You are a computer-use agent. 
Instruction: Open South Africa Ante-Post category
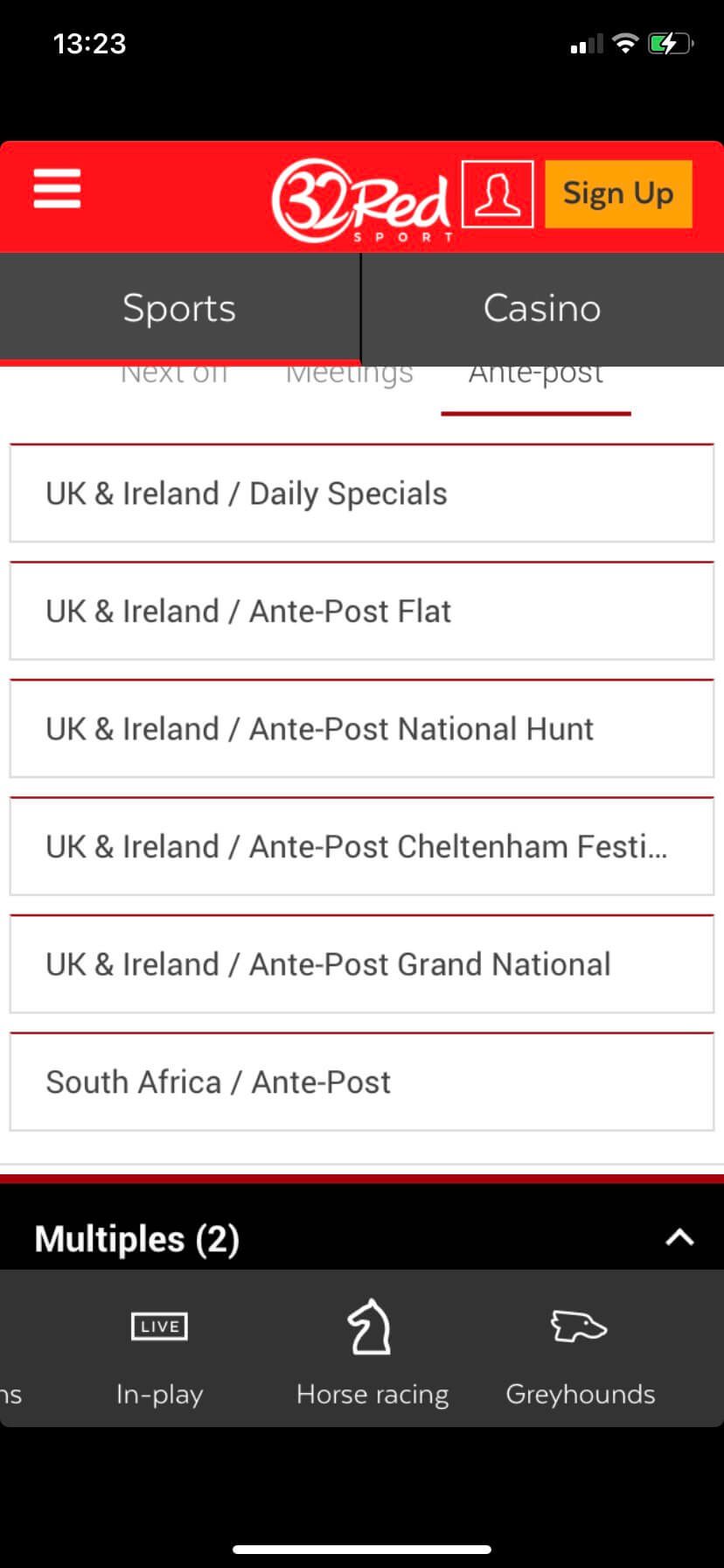362,1082
